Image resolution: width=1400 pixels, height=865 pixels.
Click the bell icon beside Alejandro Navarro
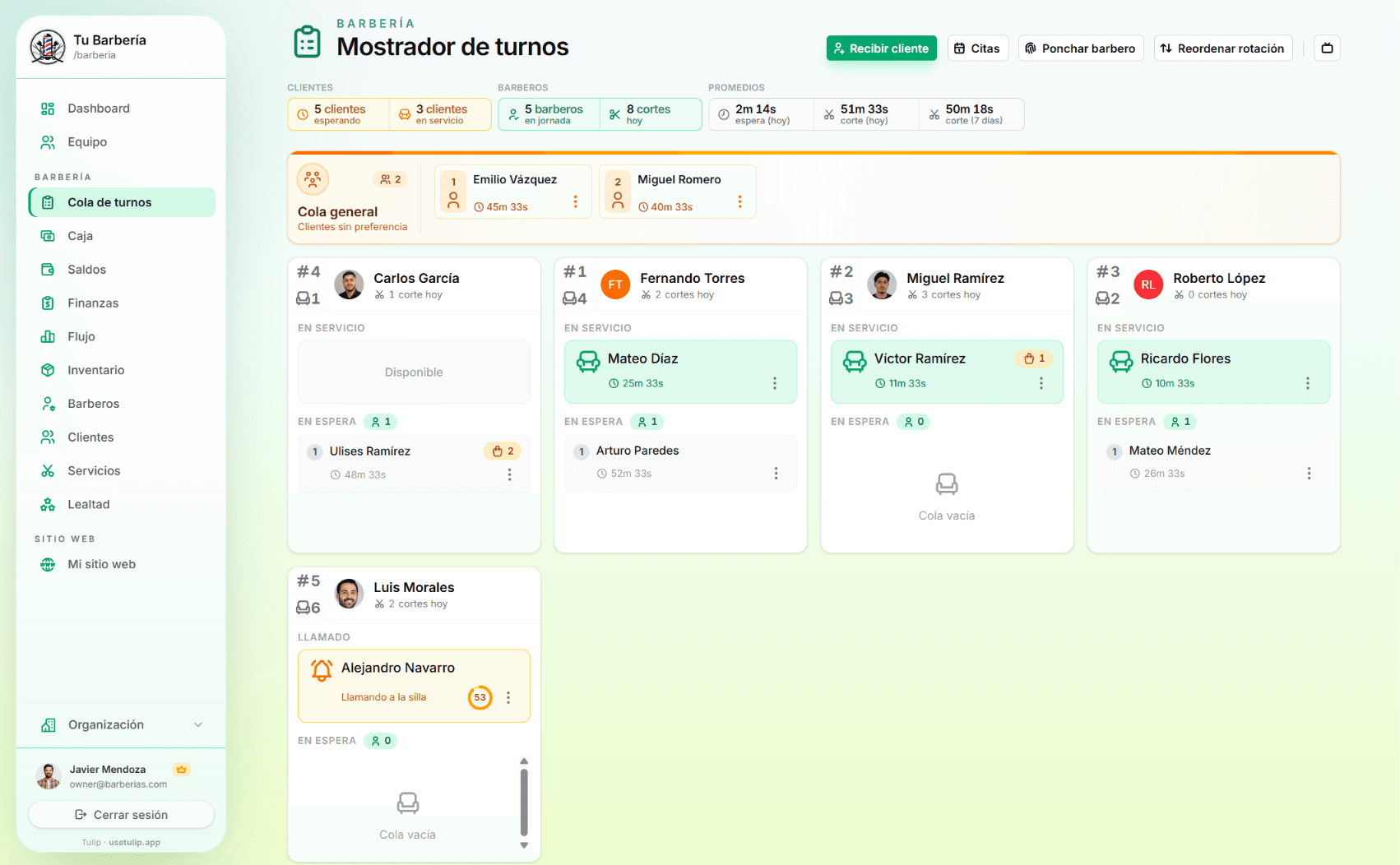(322, 670)
